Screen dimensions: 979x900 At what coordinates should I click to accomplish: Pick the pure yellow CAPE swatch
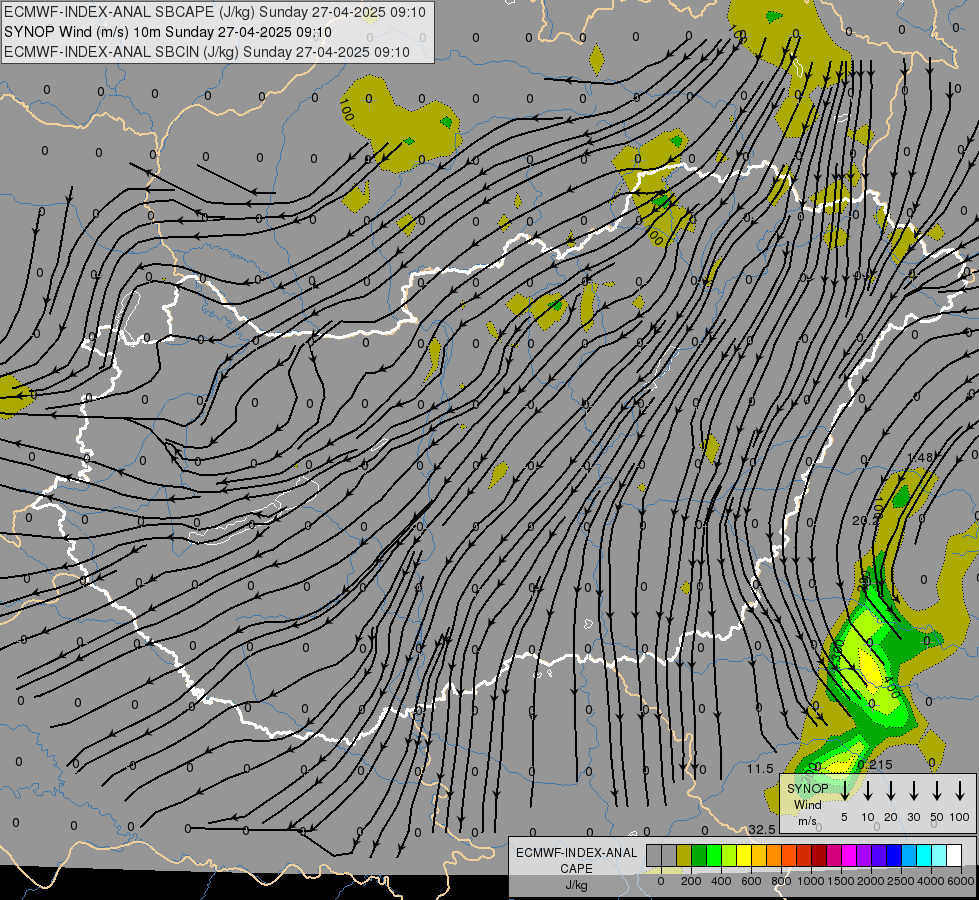tap(744, 855)
